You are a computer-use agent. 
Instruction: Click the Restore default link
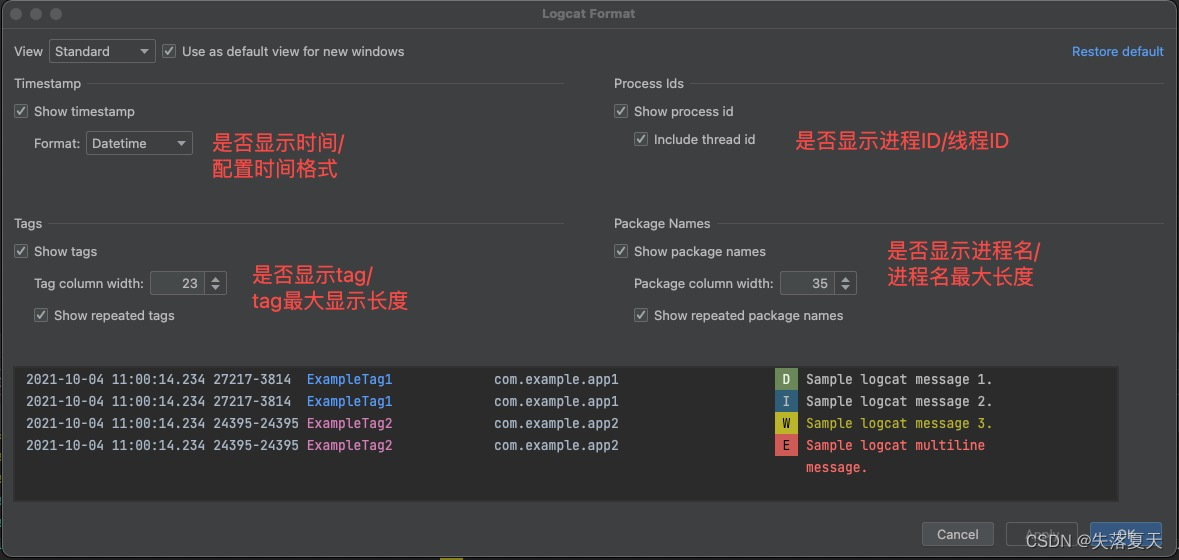1117,51
